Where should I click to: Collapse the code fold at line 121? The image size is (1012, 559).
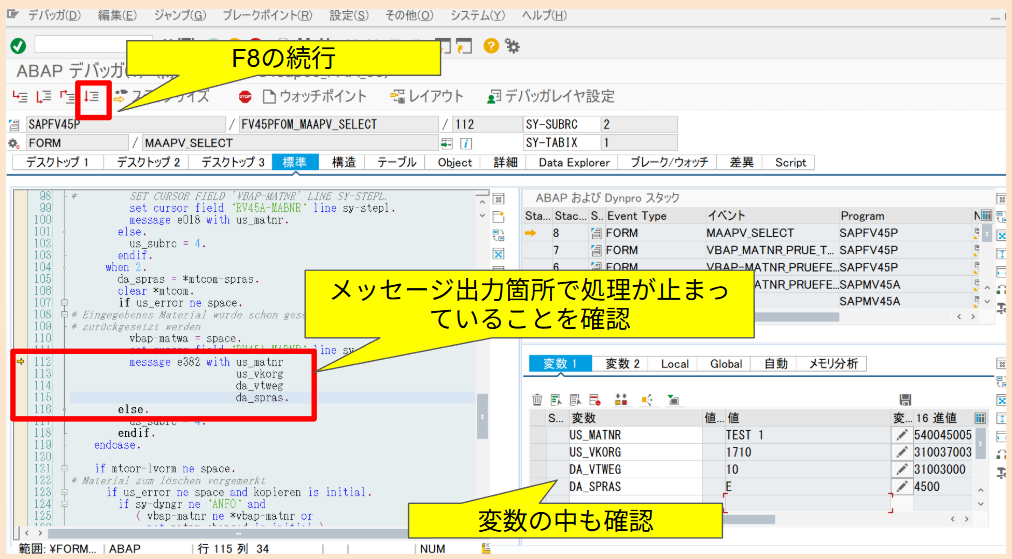pos(65,469)
